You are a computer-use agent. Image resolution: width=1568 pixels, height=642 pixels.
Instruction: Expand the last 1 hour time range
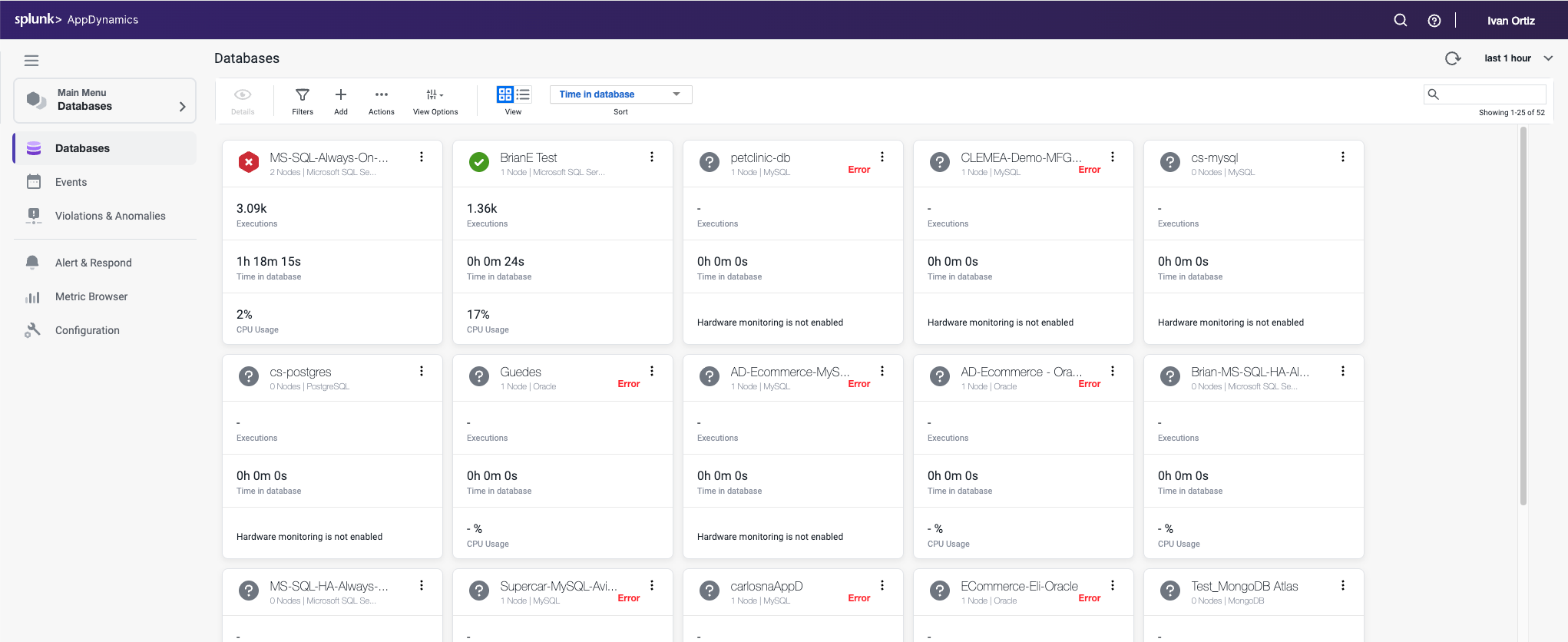(1518, 58)
